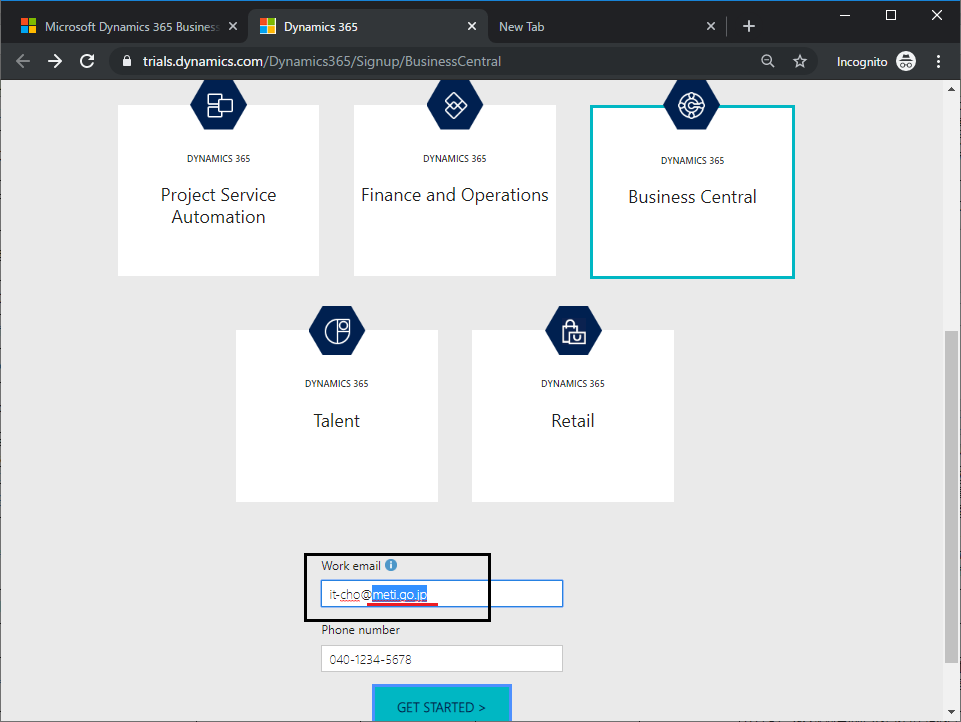Viewport: 961px width, 722px height.
Task: Click the scrollbar up arrow
Action: 951,89
